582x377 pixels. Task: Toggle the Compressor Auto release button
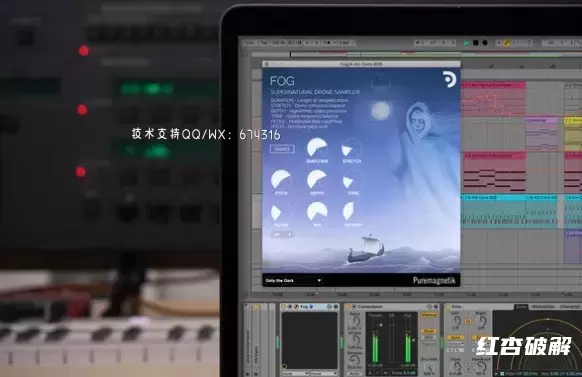pos(355,374)
